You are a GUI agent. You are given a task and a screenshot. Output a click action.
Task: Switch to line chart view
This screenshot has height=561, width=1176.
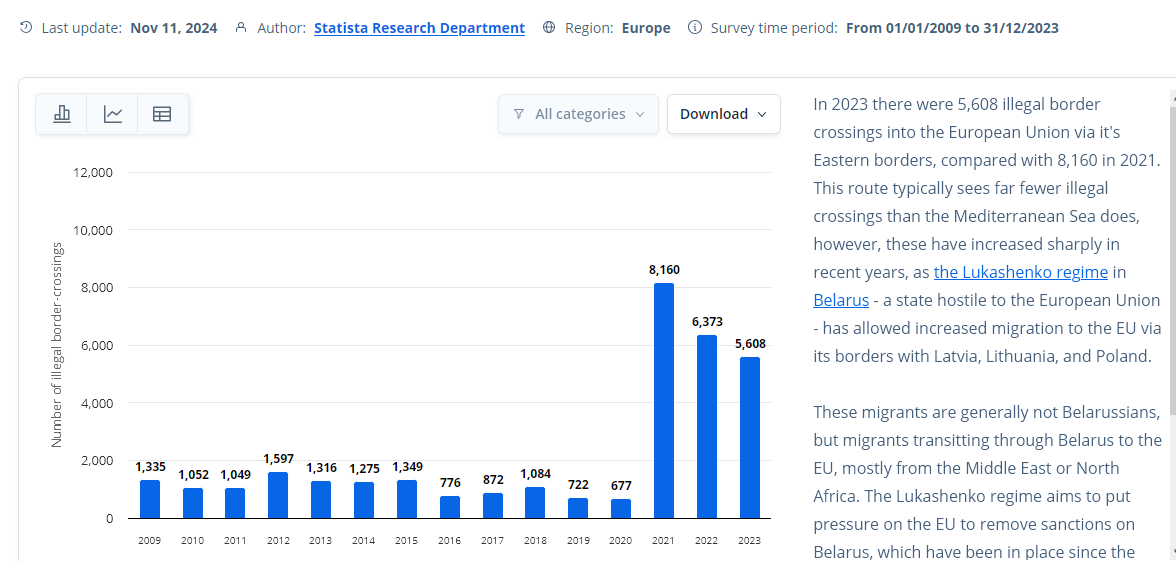112,114
